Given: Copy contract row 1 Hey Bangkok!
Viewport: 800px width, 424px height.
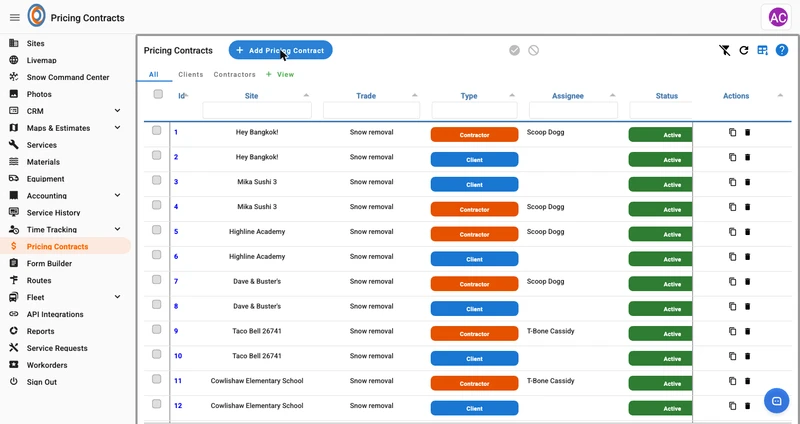Looking at the screenshot, I should point(733,132).
